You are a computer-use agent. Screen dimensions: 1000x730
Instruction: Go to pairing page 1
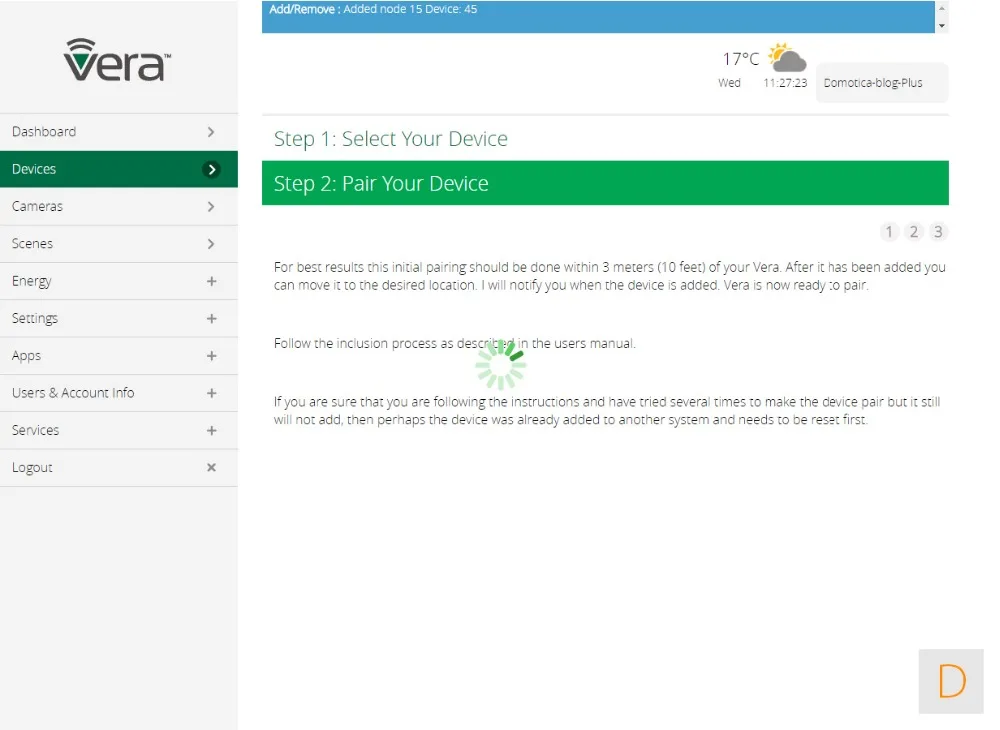click(889, 231)
